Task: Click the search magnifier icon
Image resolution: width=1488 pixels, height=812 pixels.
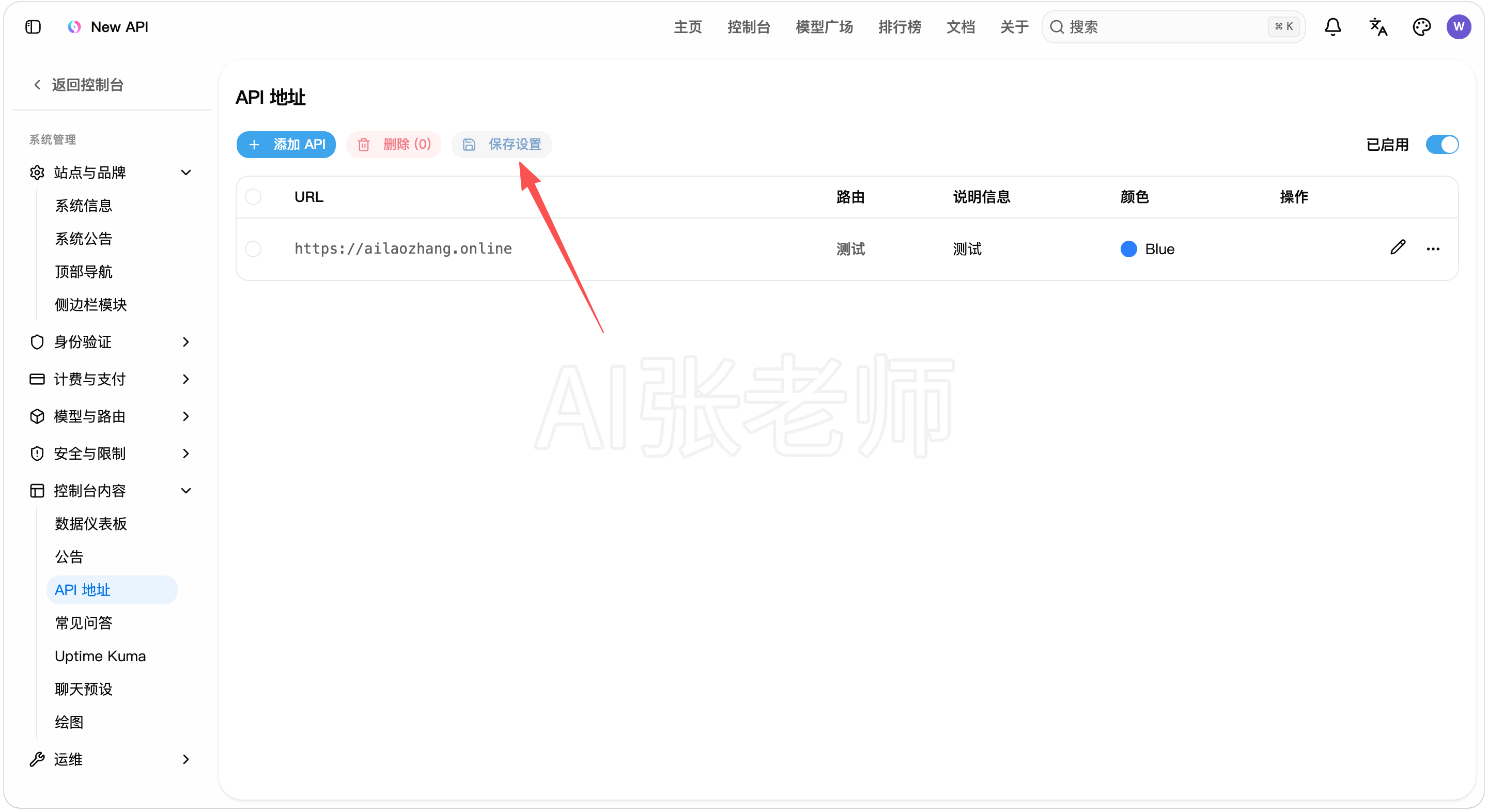Action: point(1057,27)
